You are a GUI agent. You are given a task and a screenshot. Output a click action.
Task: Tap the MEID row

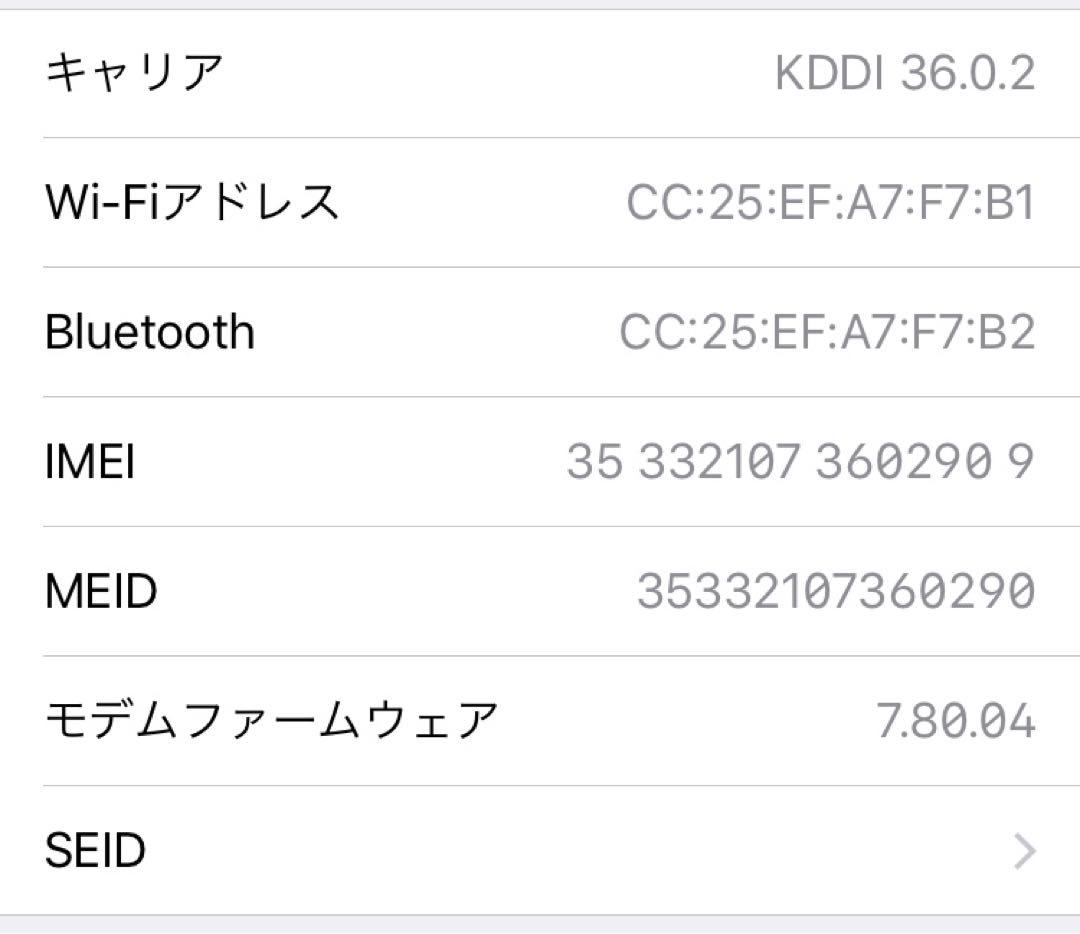point(540,590)
